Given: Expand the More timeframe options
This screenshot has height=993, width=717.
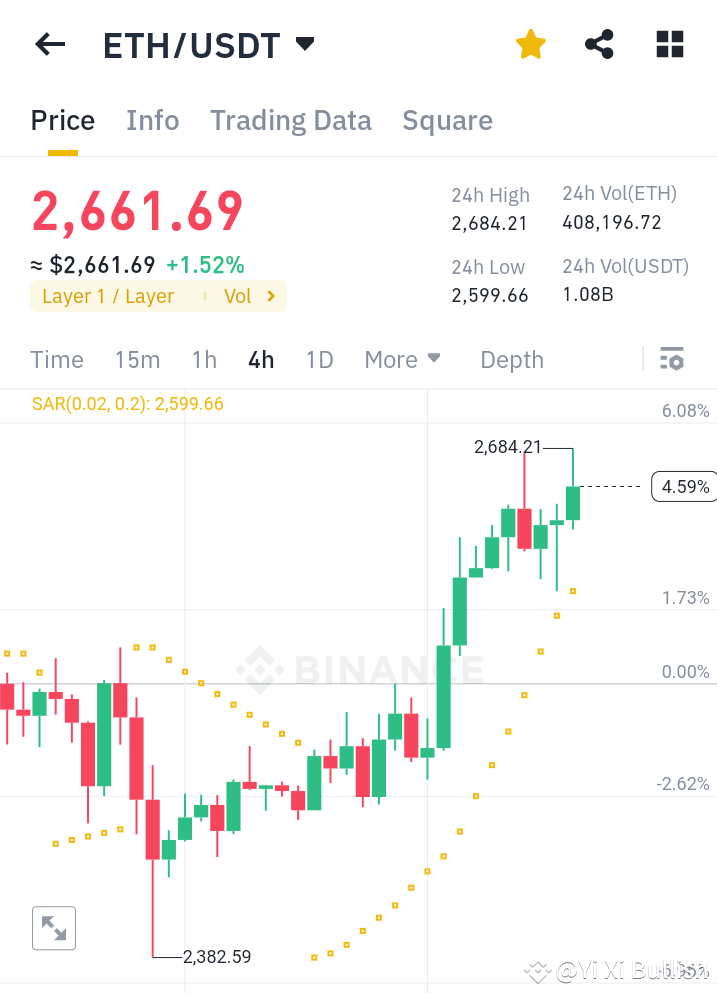Looking at the screenshot, I should click(x=402, y=359).
